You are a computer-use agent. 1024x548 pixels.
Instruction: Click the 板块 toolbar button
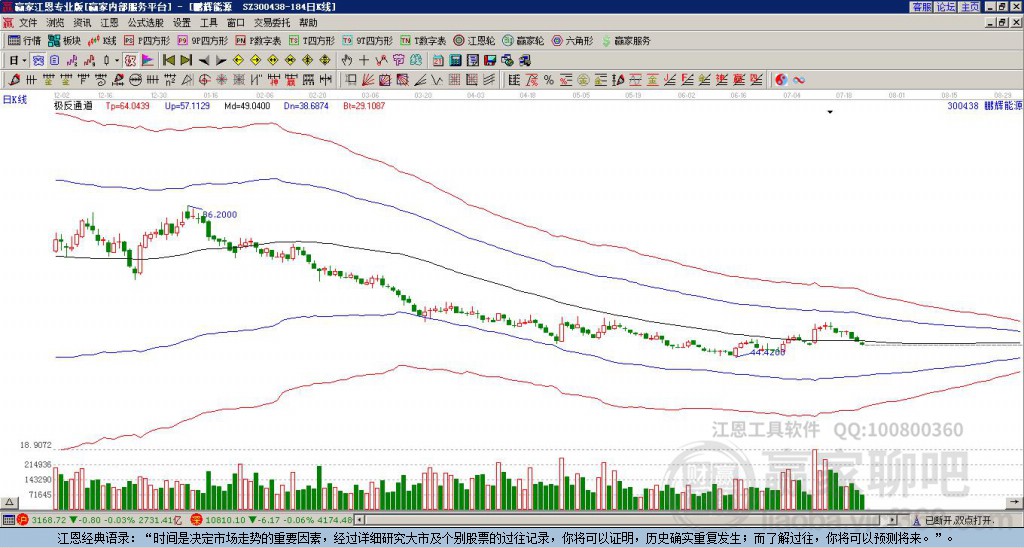(x=64, y=40)
